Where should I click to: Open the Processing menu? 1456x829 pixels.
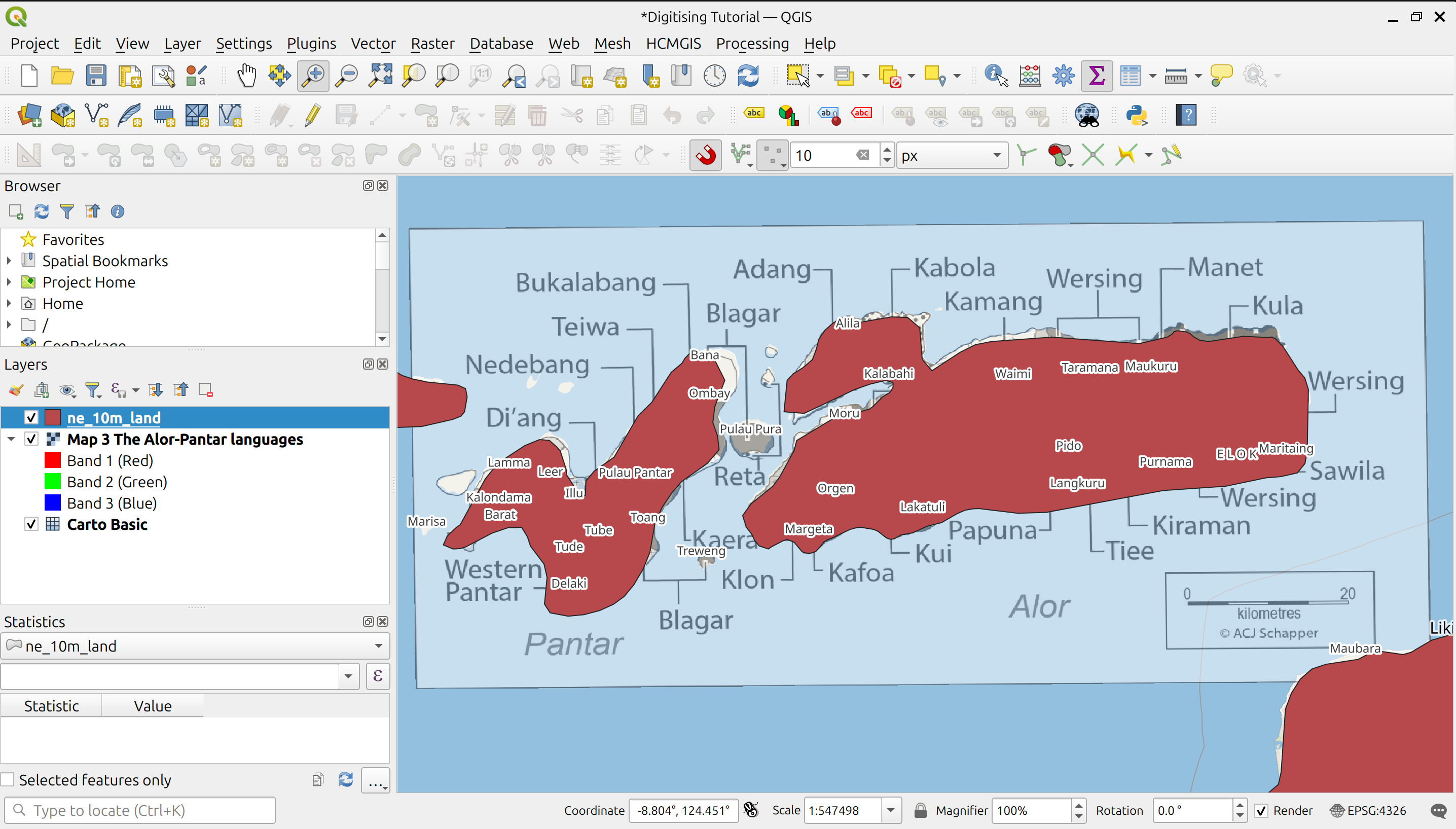(752, 43)
